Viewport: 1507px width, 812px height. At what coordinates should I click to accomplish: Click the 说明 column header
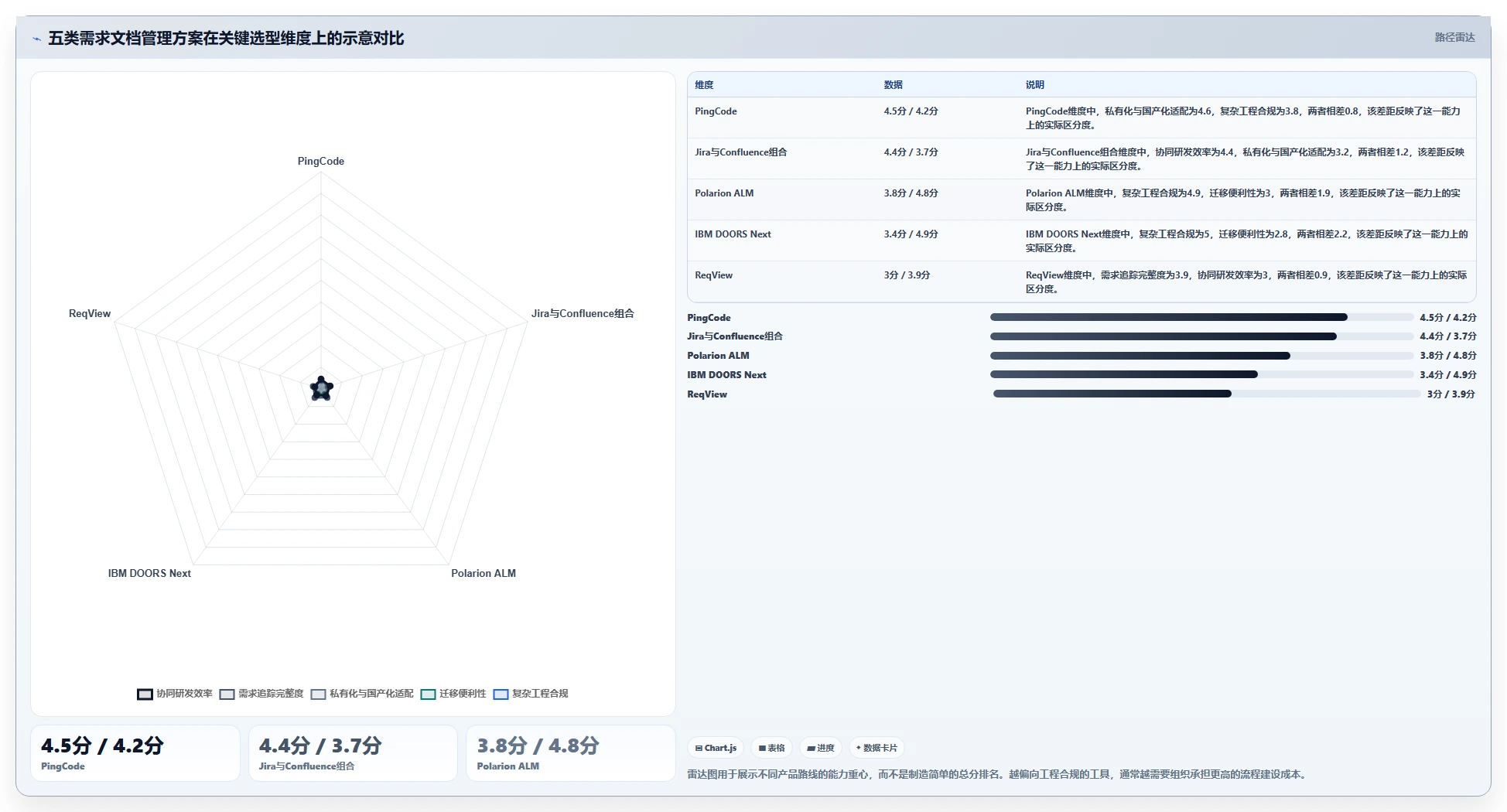tap(1035, 85)
